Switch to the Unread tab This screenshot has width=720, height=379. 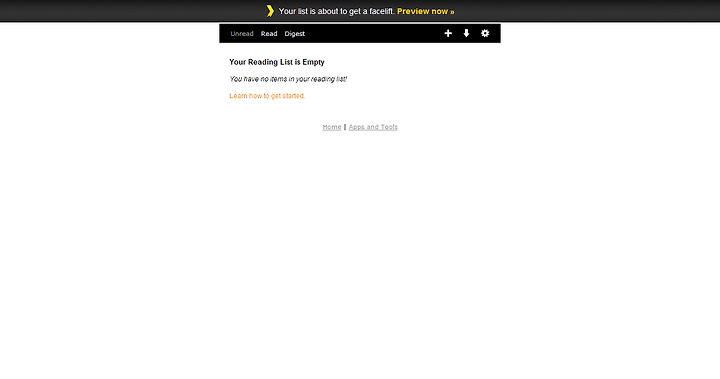[x=242, y=34]
